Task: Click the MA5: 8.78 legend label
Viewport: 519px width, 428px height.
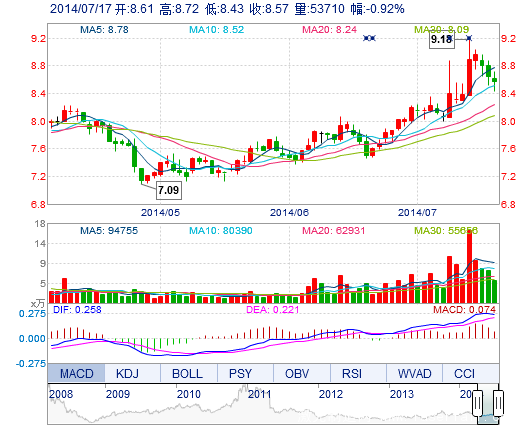Action: pyautogui.click(x=104, y=30)
